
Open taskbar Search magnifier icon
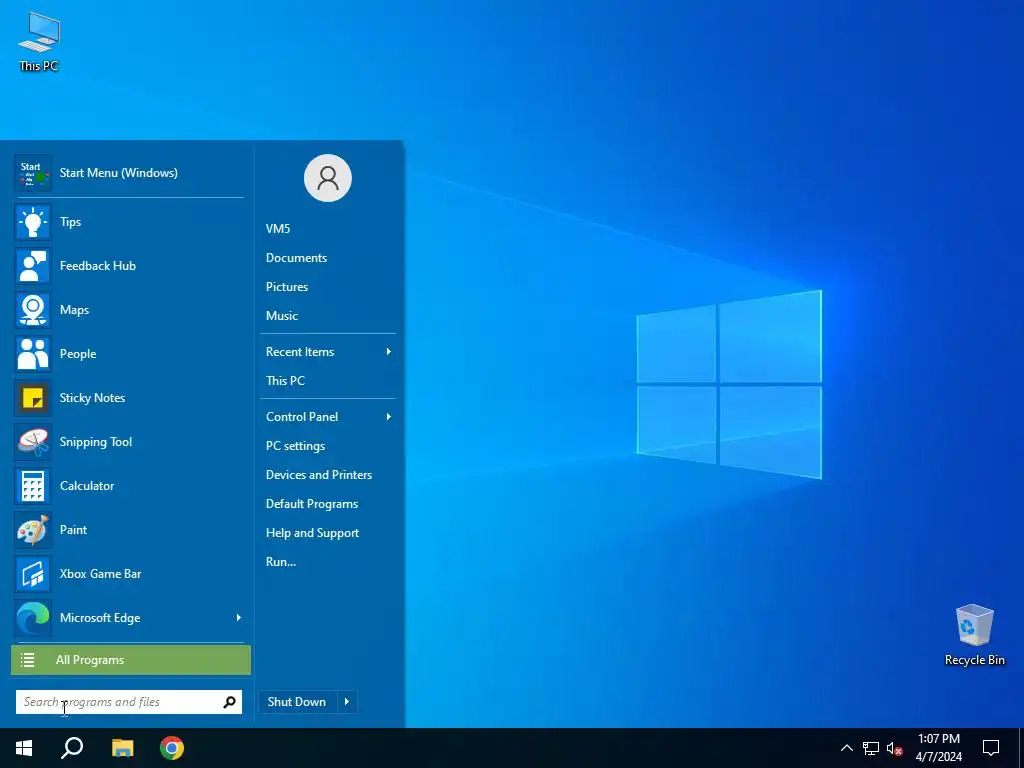pyautogui.click(x=72, y=748)
